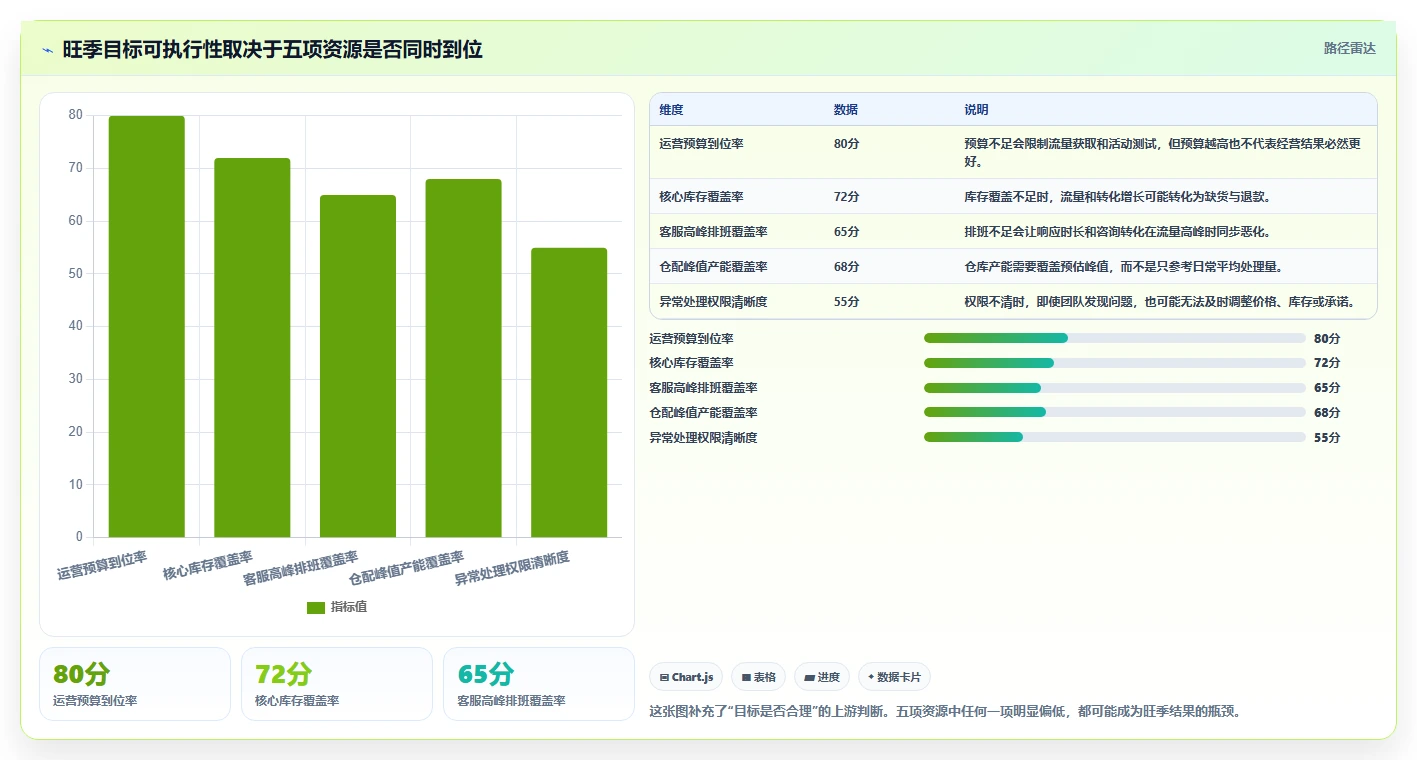
Task: Click the 客服高峰排班覆盖率 bar in the chart
Action: [x=358, y=366]
